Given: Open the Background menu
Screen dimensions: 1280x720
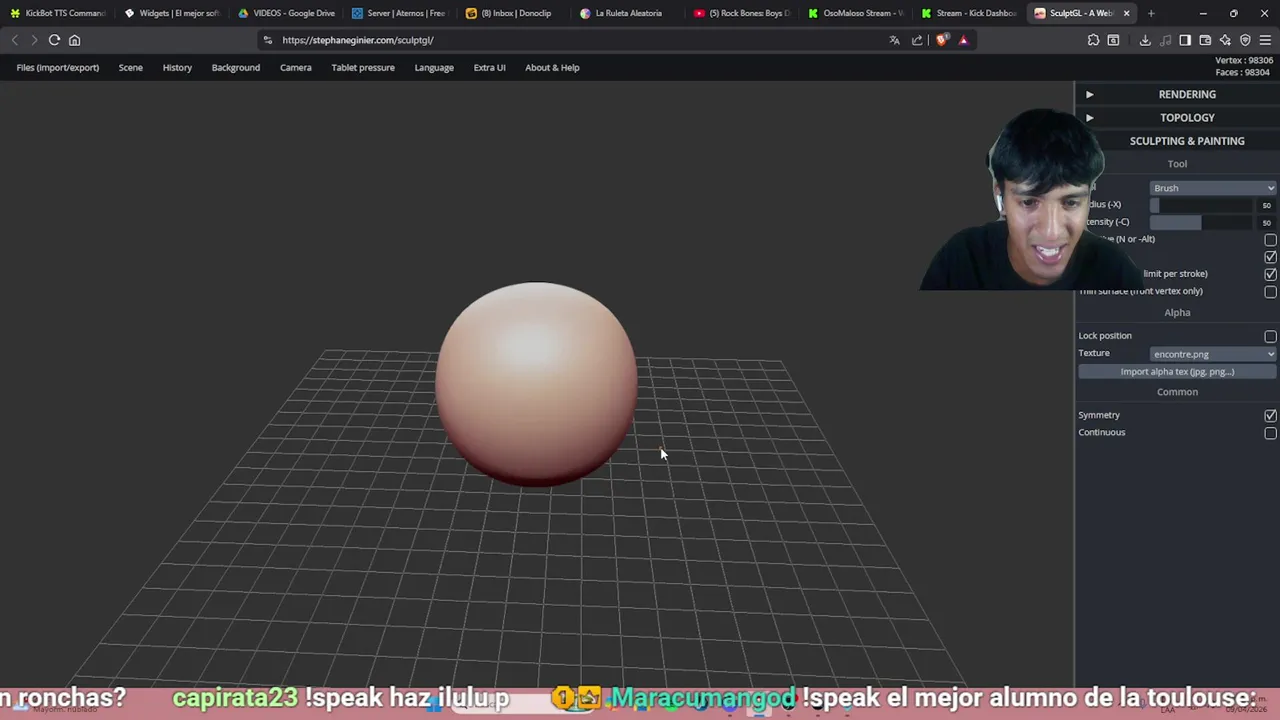Looking at the screenshot, I should 236,68.
